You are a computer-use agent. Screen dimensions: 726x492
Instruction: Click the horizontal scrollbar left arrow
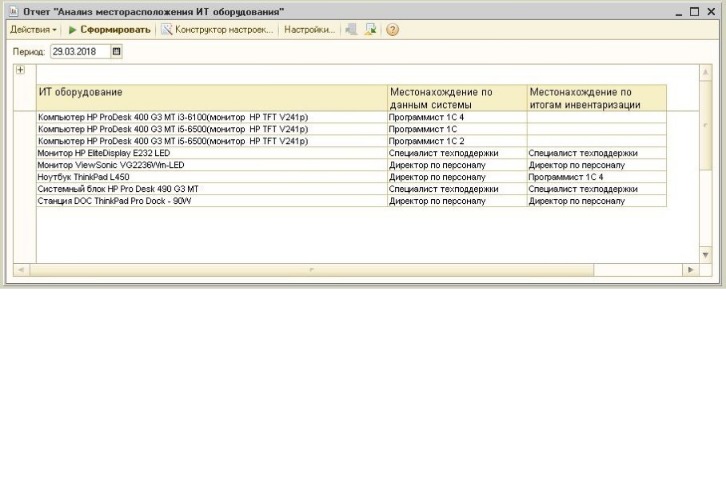tap(21, 270)
